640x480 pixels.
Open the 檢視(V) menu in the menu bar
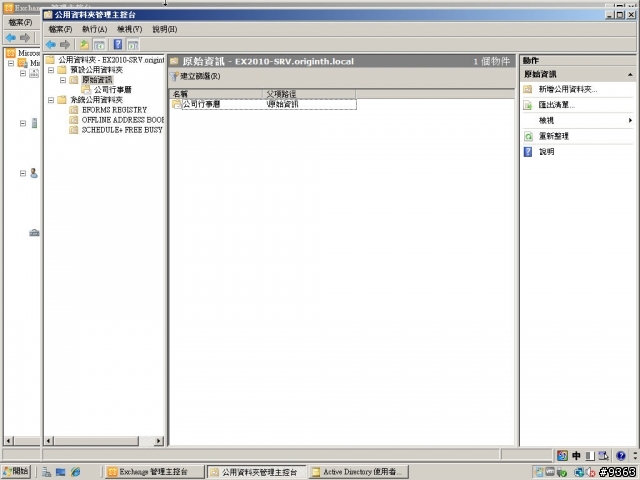tap(129, 29)
